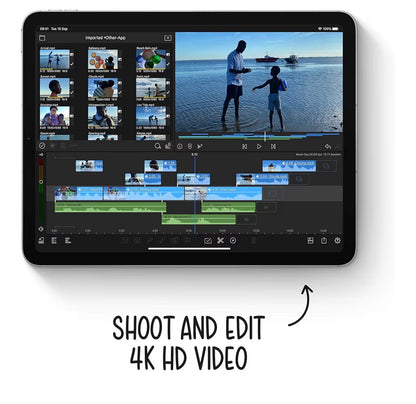
Task: Toggle the checkmark circle below the library
Action: pyautogui.click(x=42, y=146)
